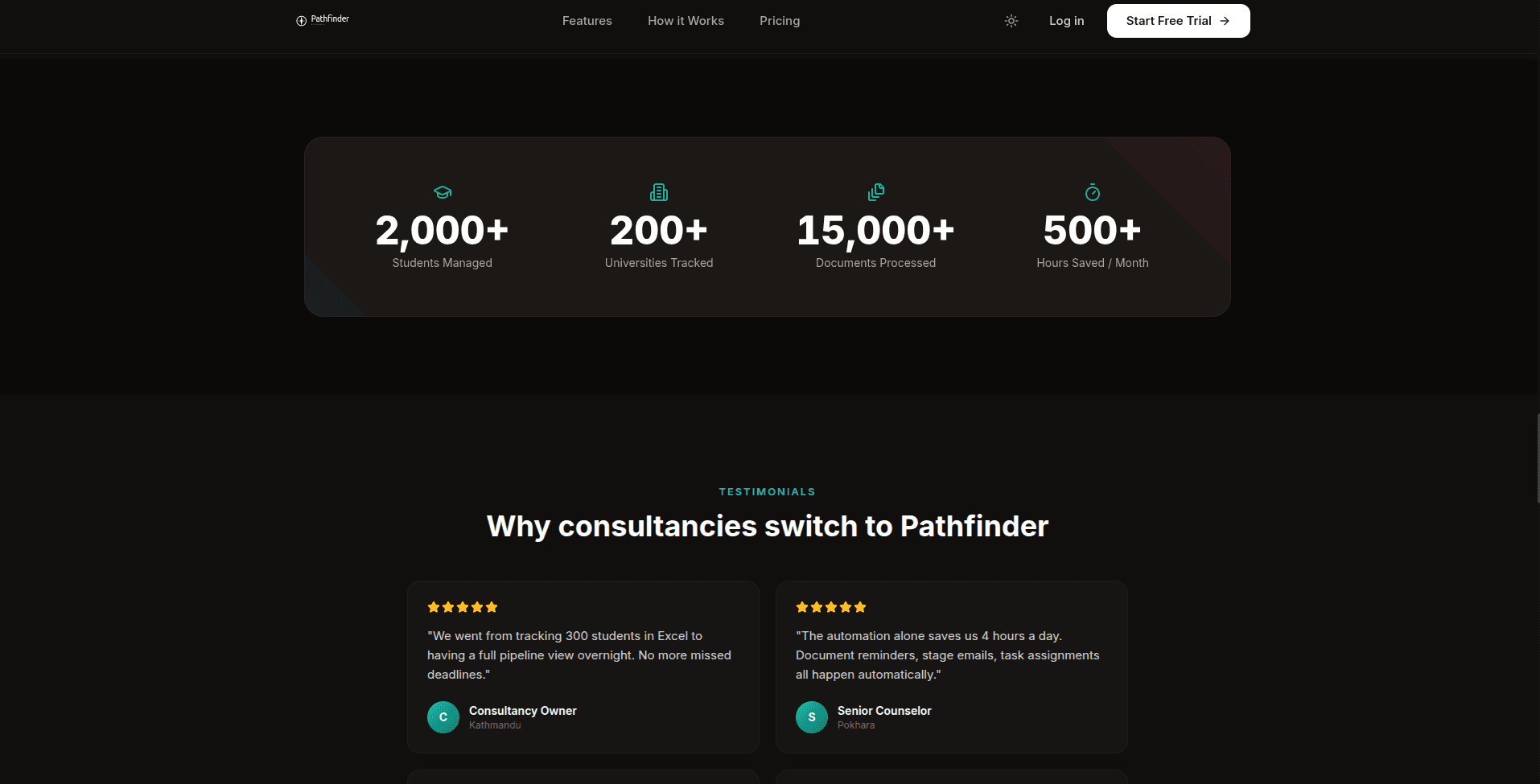The width and height of the screenshot is (1540, 784).
Task: Click the Consultancy Owner name text
Action: point(523,711)
